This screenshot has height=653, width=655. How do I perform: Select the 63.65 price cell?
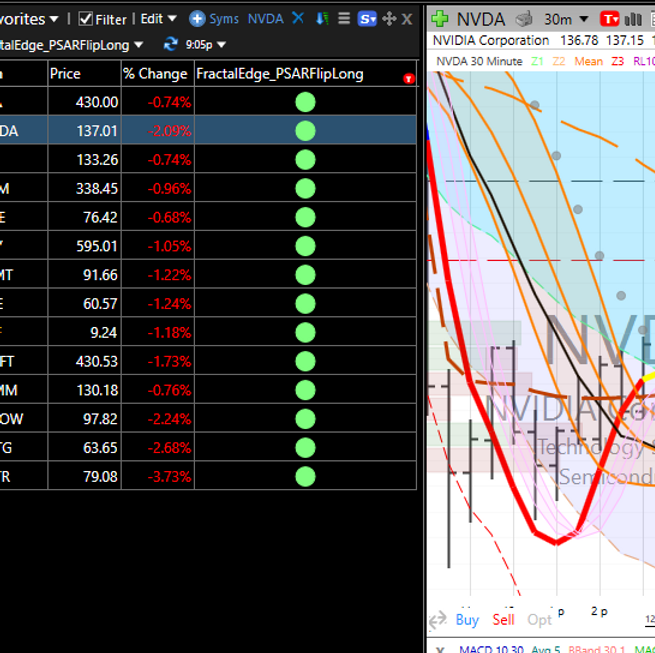point(84,448)
